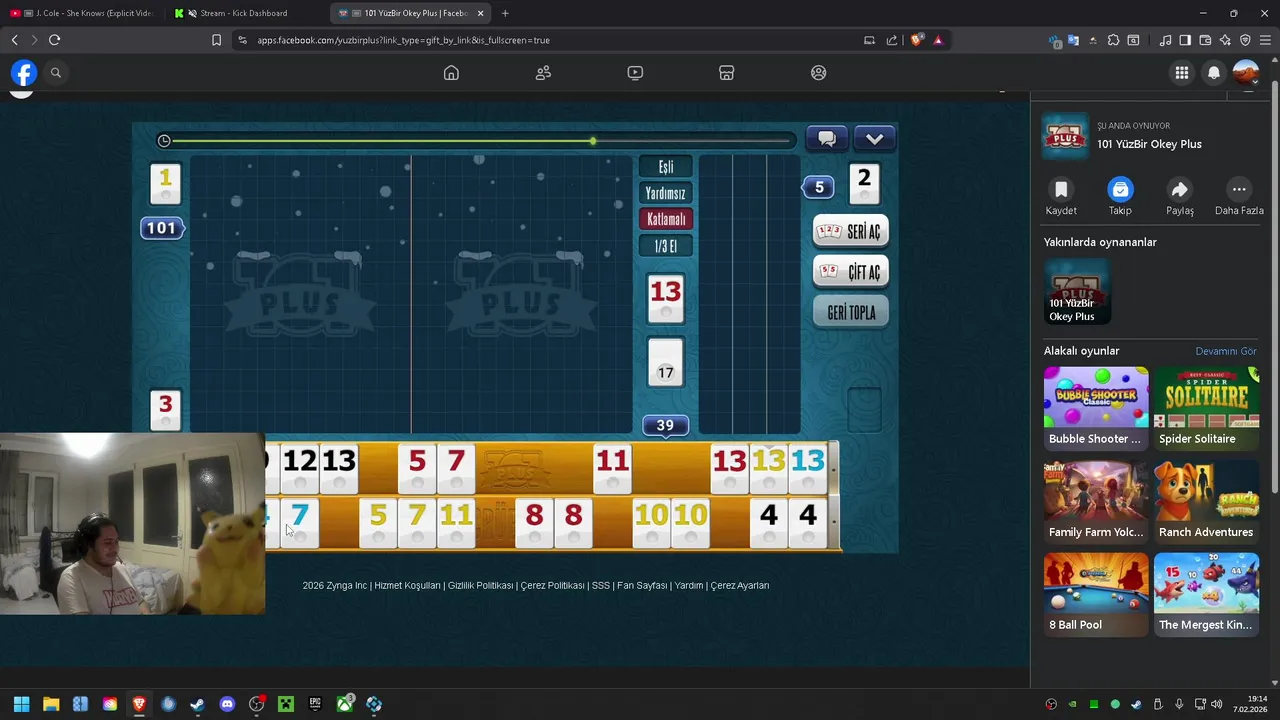Open 8 Ball Pool game card
1280x720 pixels.
click(1096, 594)
